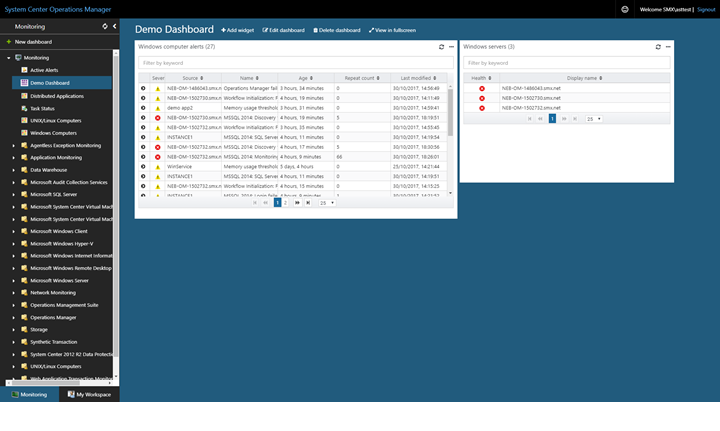Expand details of demo app2 alert row
The width and height of the screenshot is (720, 431).
[143, 108]
